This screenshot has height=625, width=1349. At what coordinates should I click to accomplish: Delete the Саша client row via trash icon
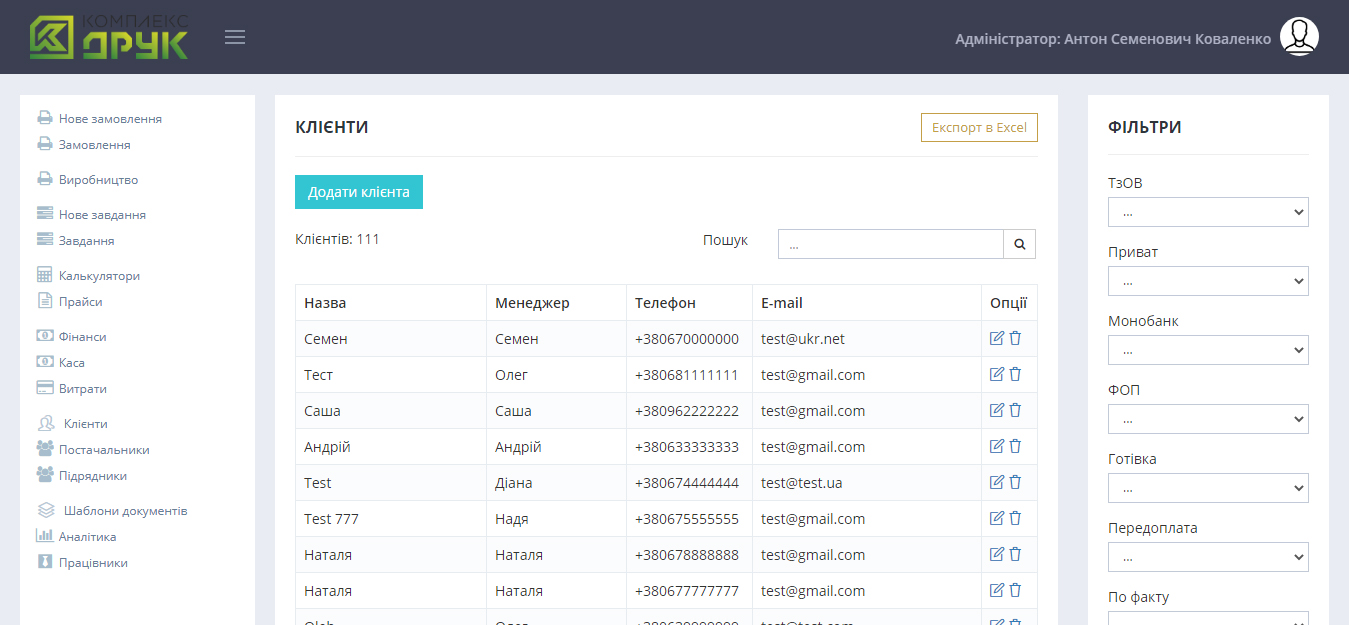click(1015, 410)
